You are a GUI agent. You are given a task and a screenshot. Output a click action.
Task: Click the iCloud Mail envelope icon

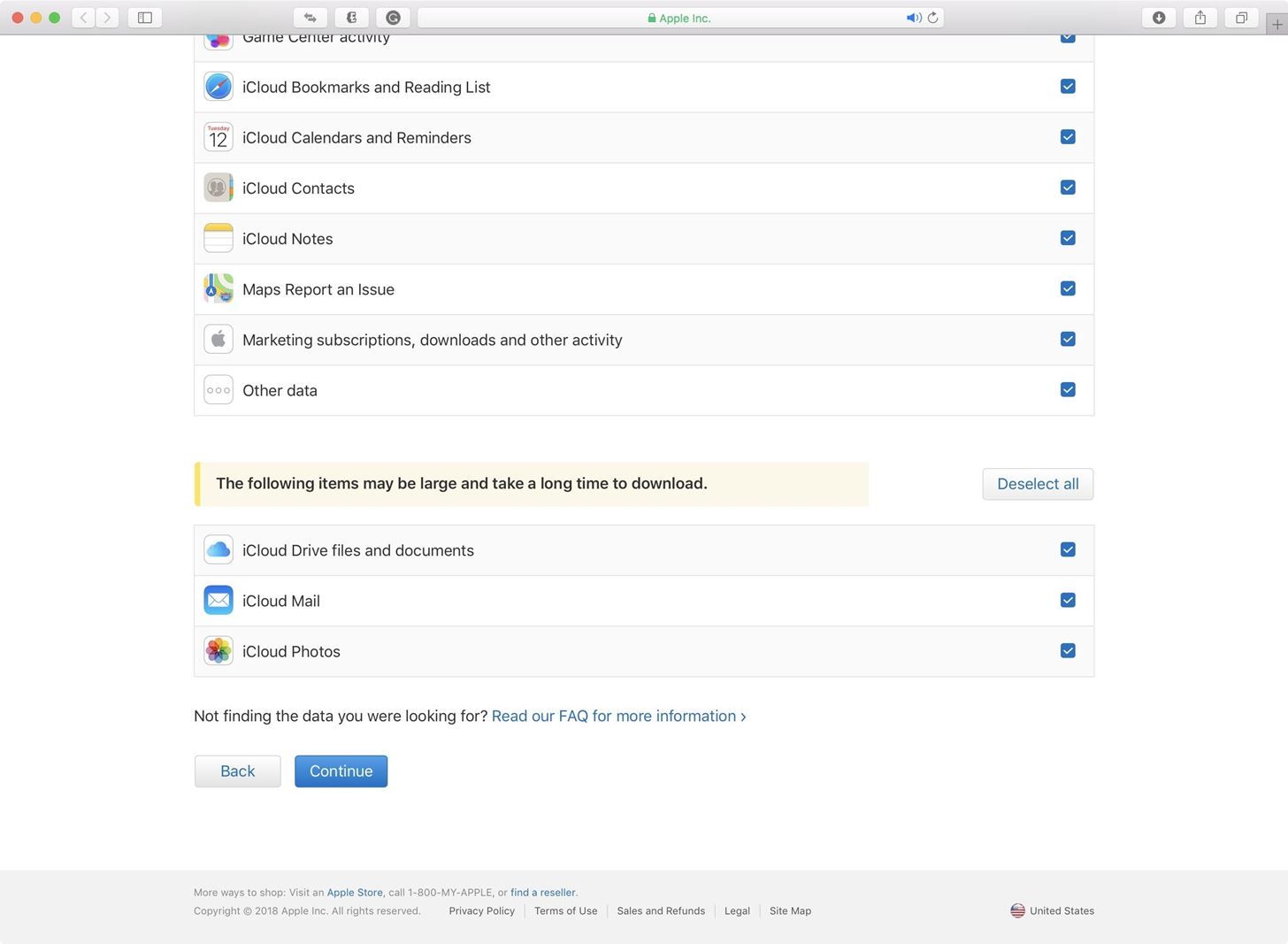(x=218, y=600)
